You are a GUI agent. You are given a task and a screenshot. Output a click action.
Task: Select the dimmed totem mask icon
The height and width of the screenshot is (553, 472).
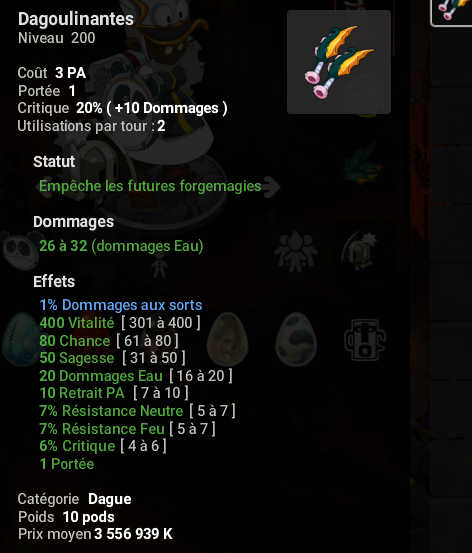365,340
